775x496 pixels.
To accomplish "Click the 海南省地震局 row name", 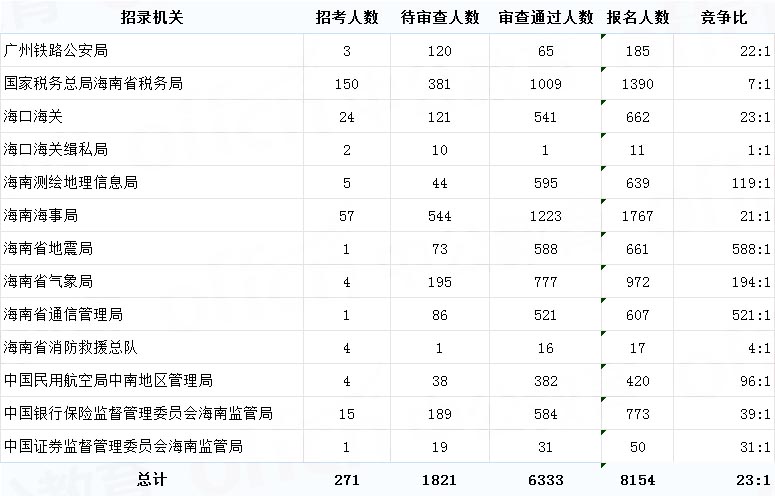I will tap(48, 248).
